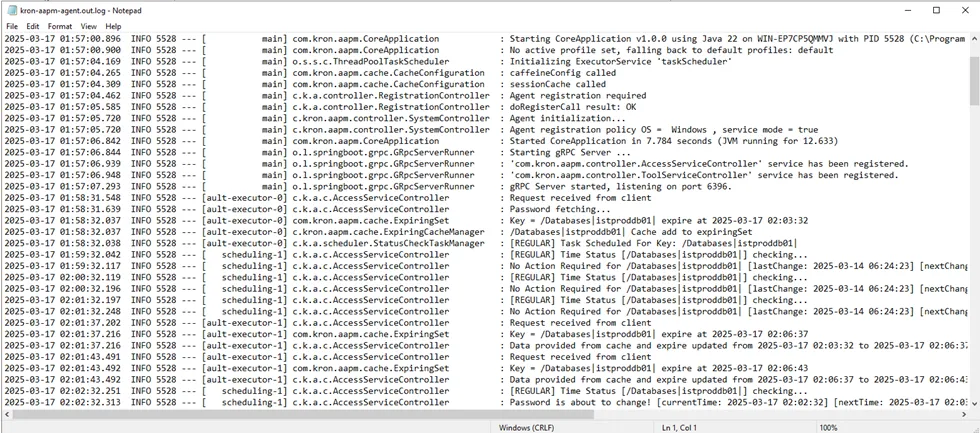Click 'Agent registration policy OS' log message
The width and height of the screenshot is (980, 433).
pos(664,129)
